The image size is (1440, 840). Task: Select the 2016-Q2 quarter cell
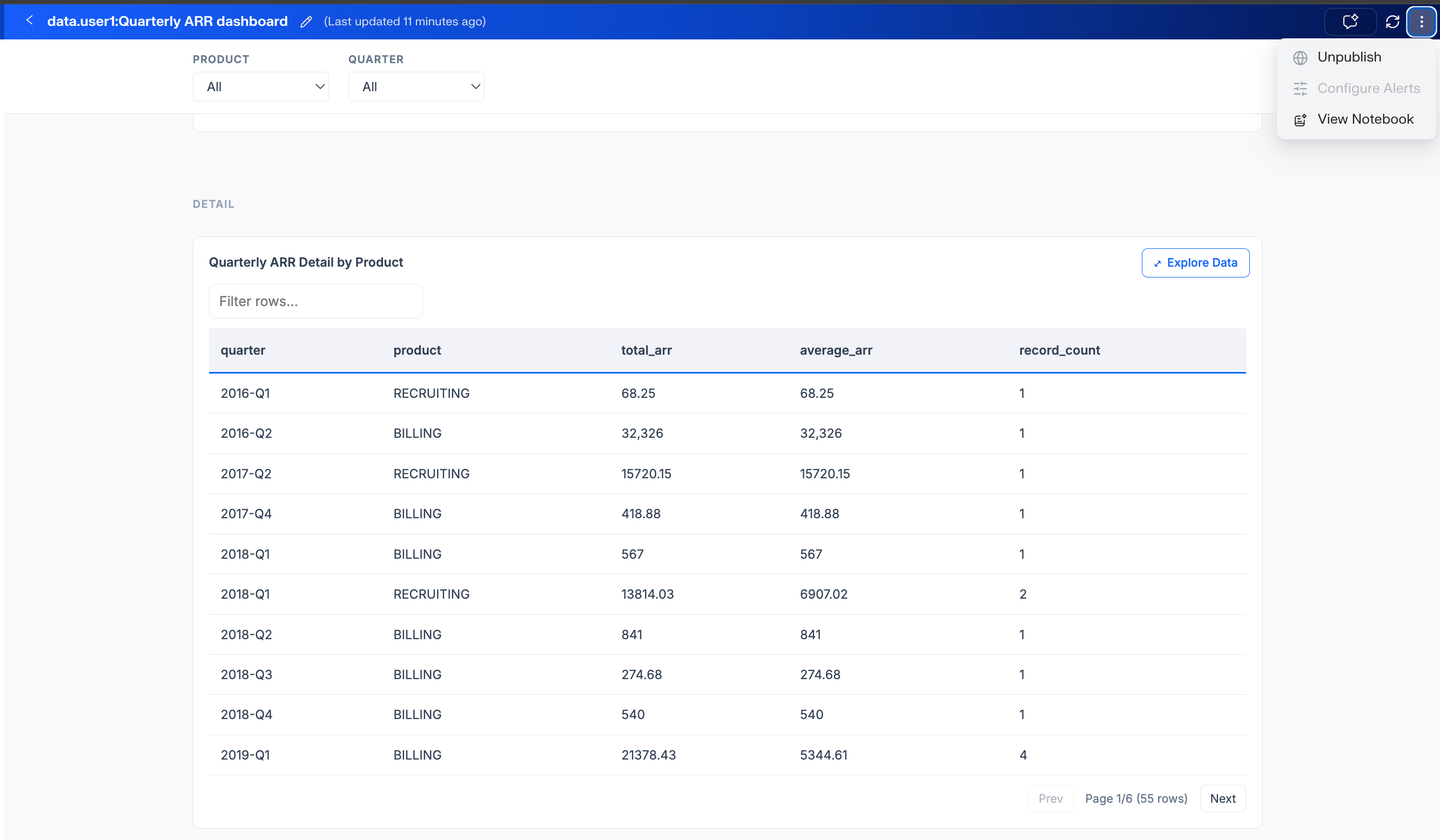tap(246, 433)
